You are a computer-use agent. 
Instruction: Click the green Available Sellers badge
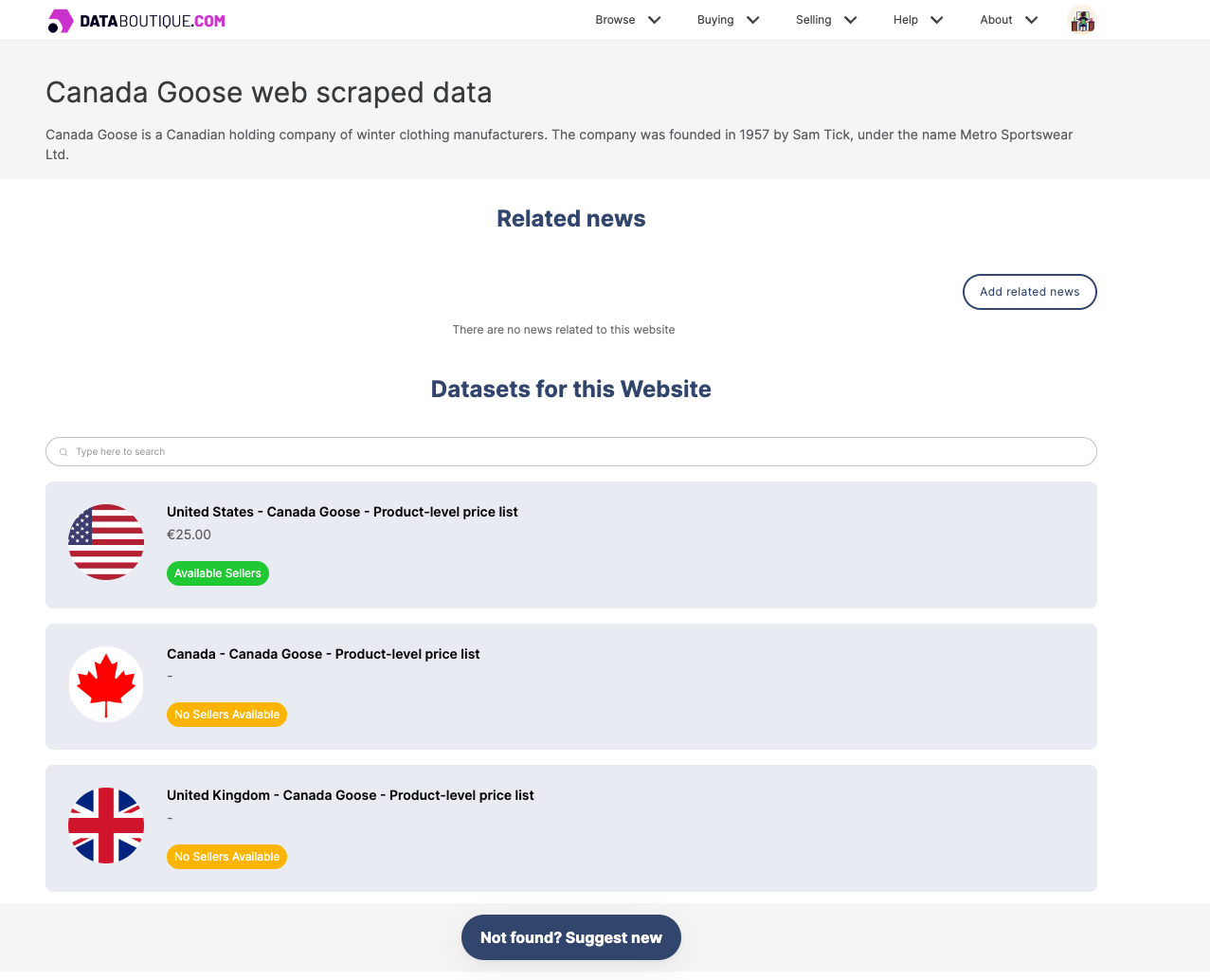coord(218,573)
